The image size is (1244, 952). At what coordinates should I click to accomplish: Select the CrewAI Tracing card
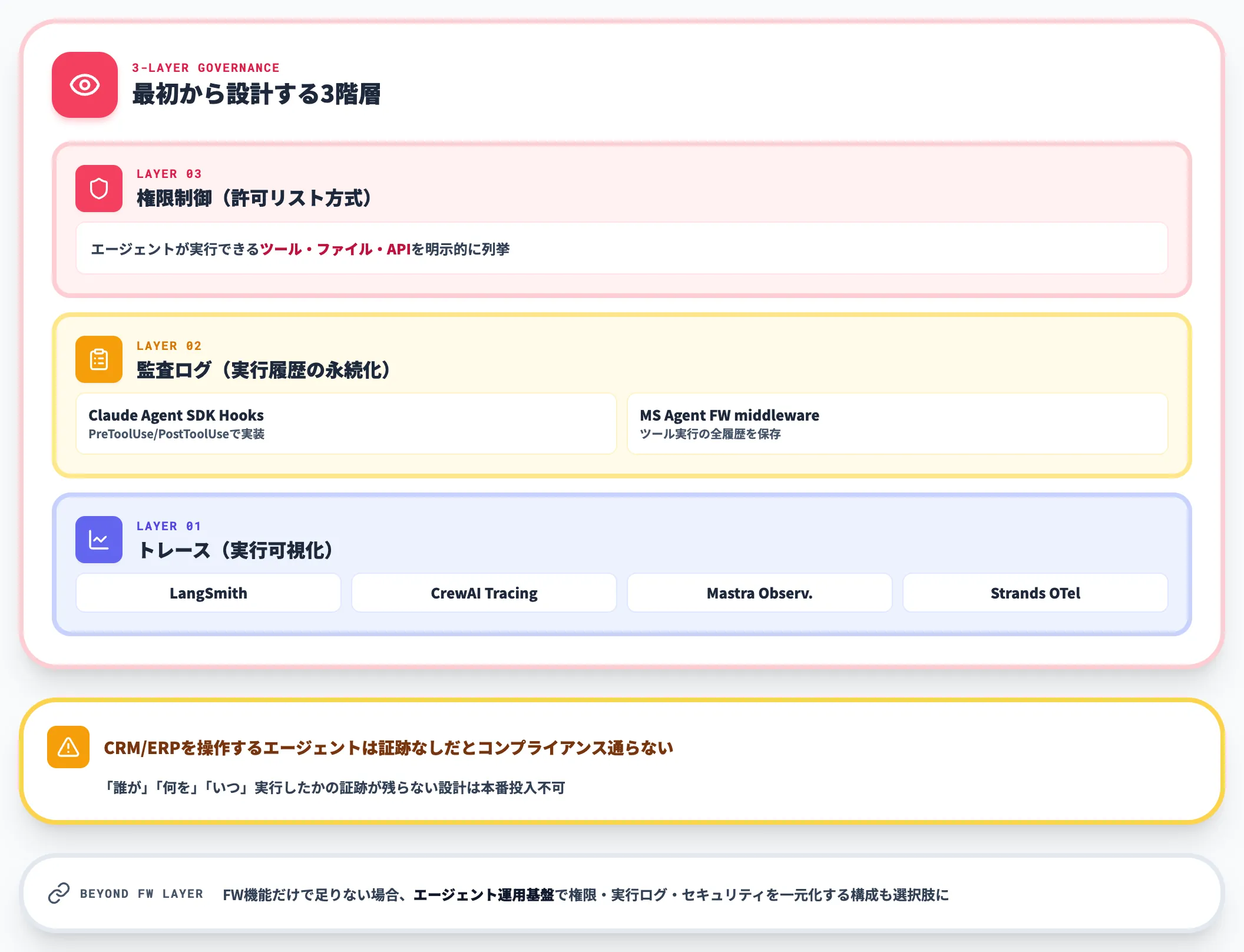coord(484,593)
